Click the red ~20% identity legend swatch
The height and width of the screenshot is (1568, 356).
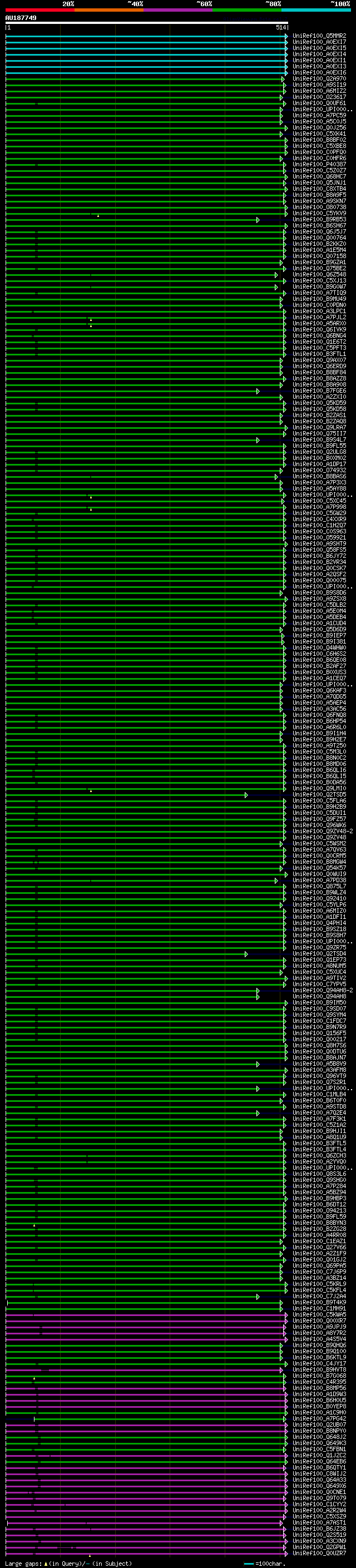pyautogui.click(x=40, y=10)
